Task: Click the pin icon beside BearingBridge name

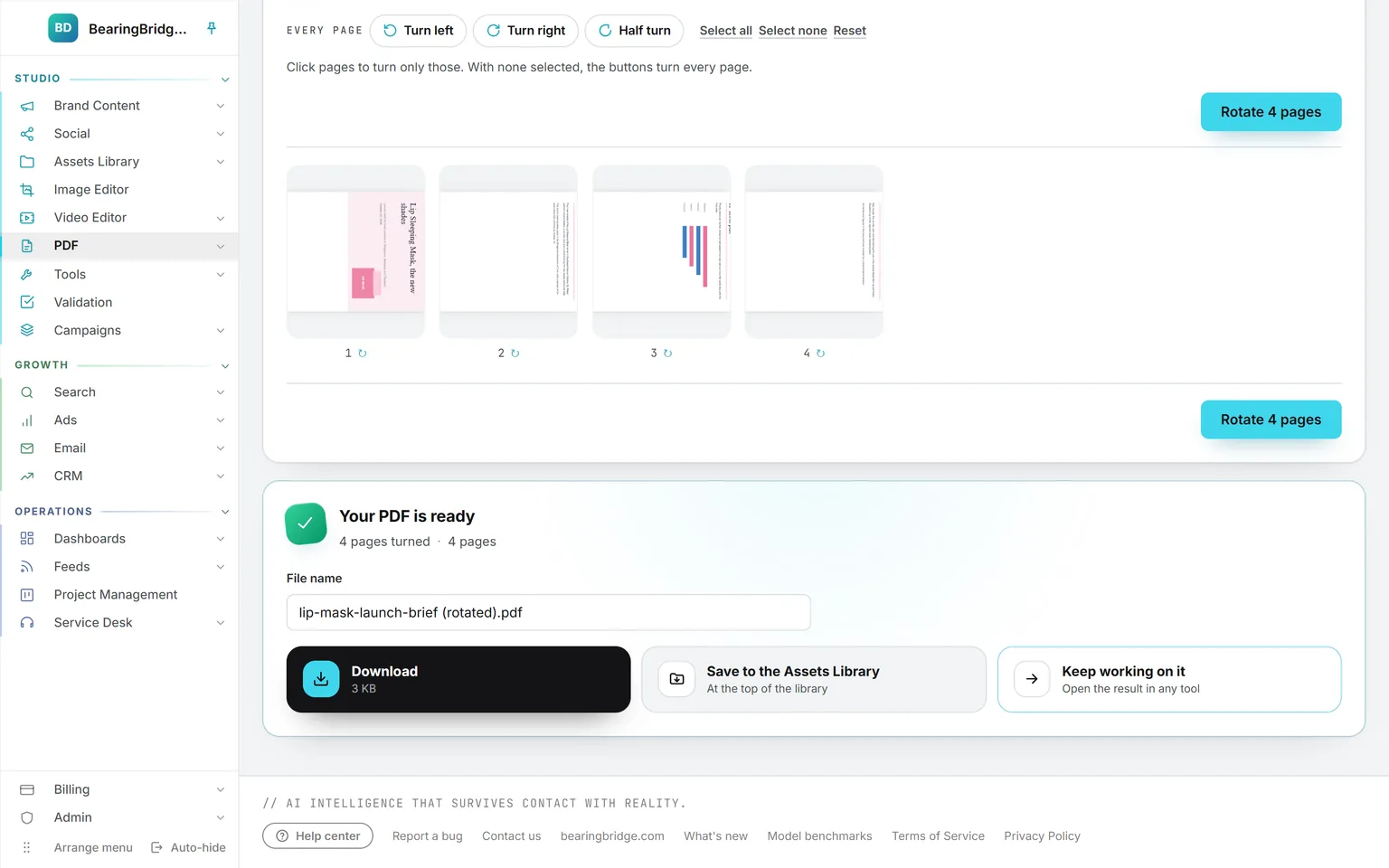Action: click(212, 28)
